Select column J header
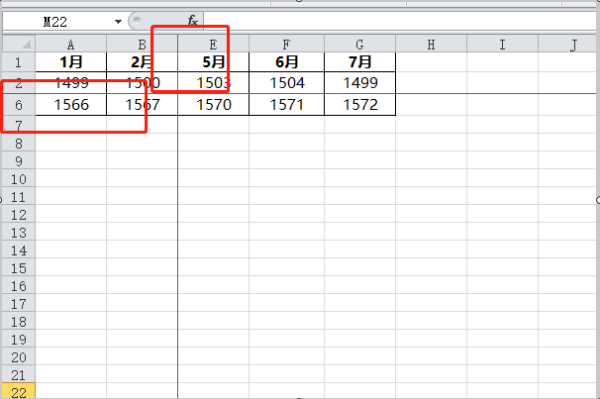The width and height of the screenshot is (600, 399). coord(569,44)
